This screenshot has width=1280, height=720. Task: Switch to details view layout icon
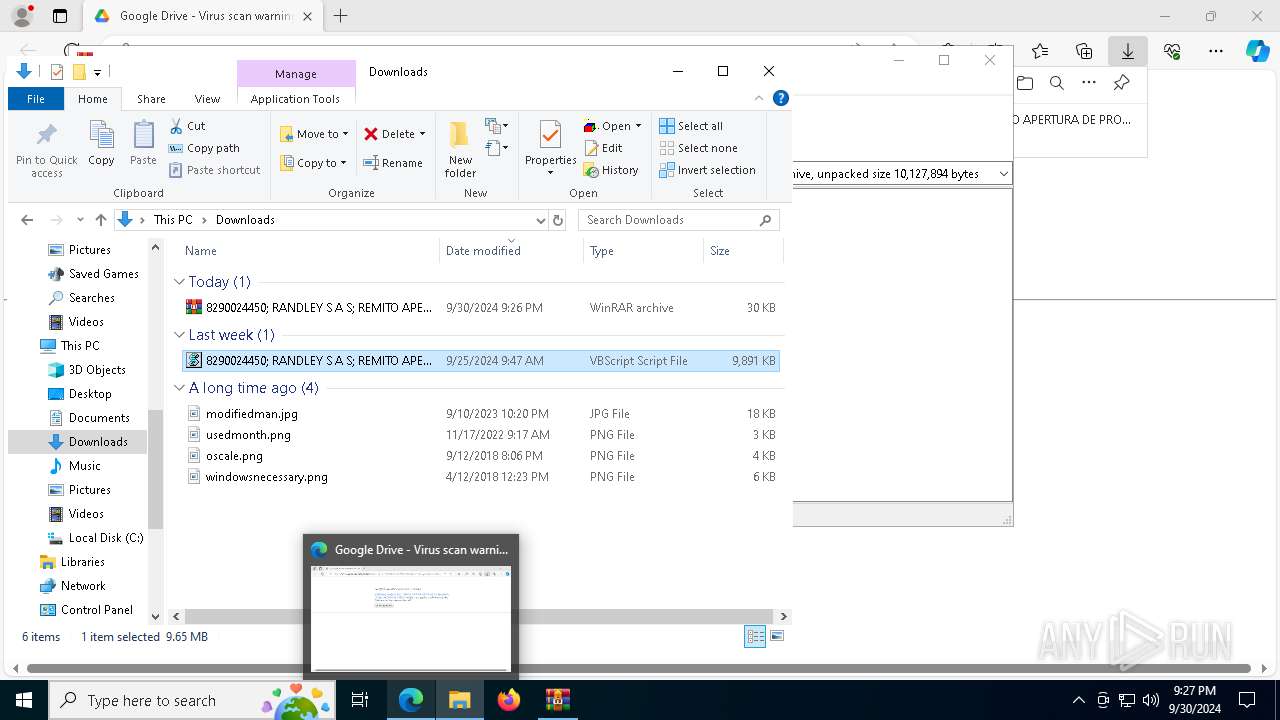tap(755, 636)
